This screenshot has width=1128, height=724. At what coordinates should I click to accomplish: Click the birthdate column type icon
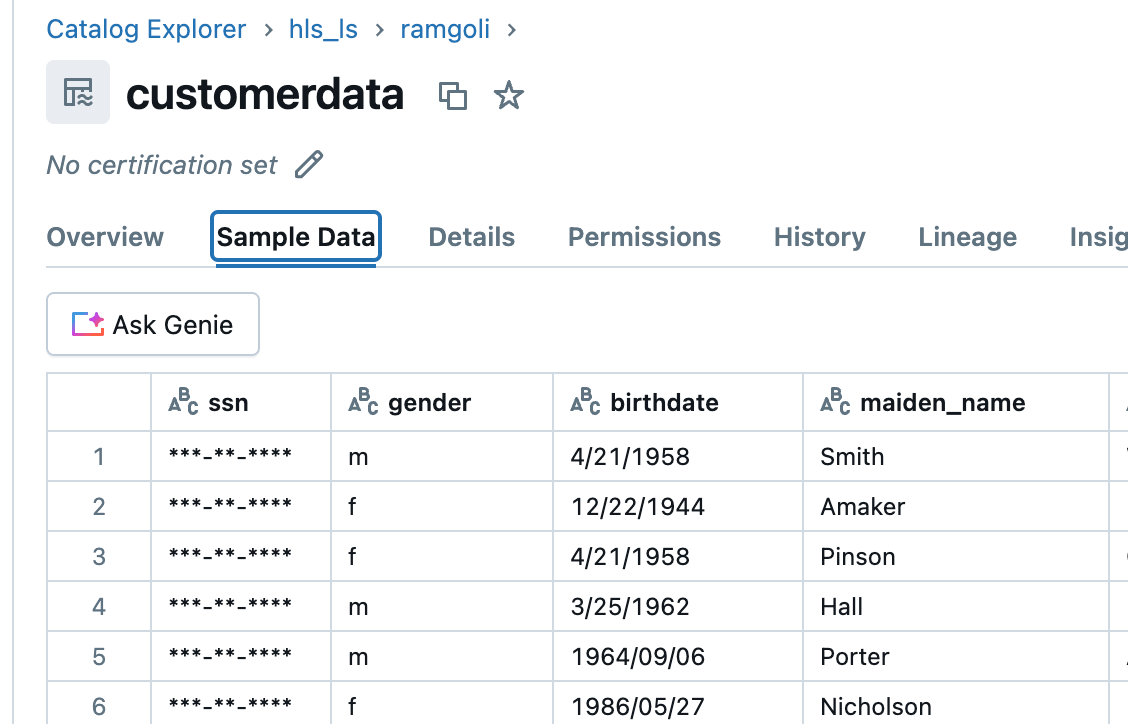click(x=585, y=402)
